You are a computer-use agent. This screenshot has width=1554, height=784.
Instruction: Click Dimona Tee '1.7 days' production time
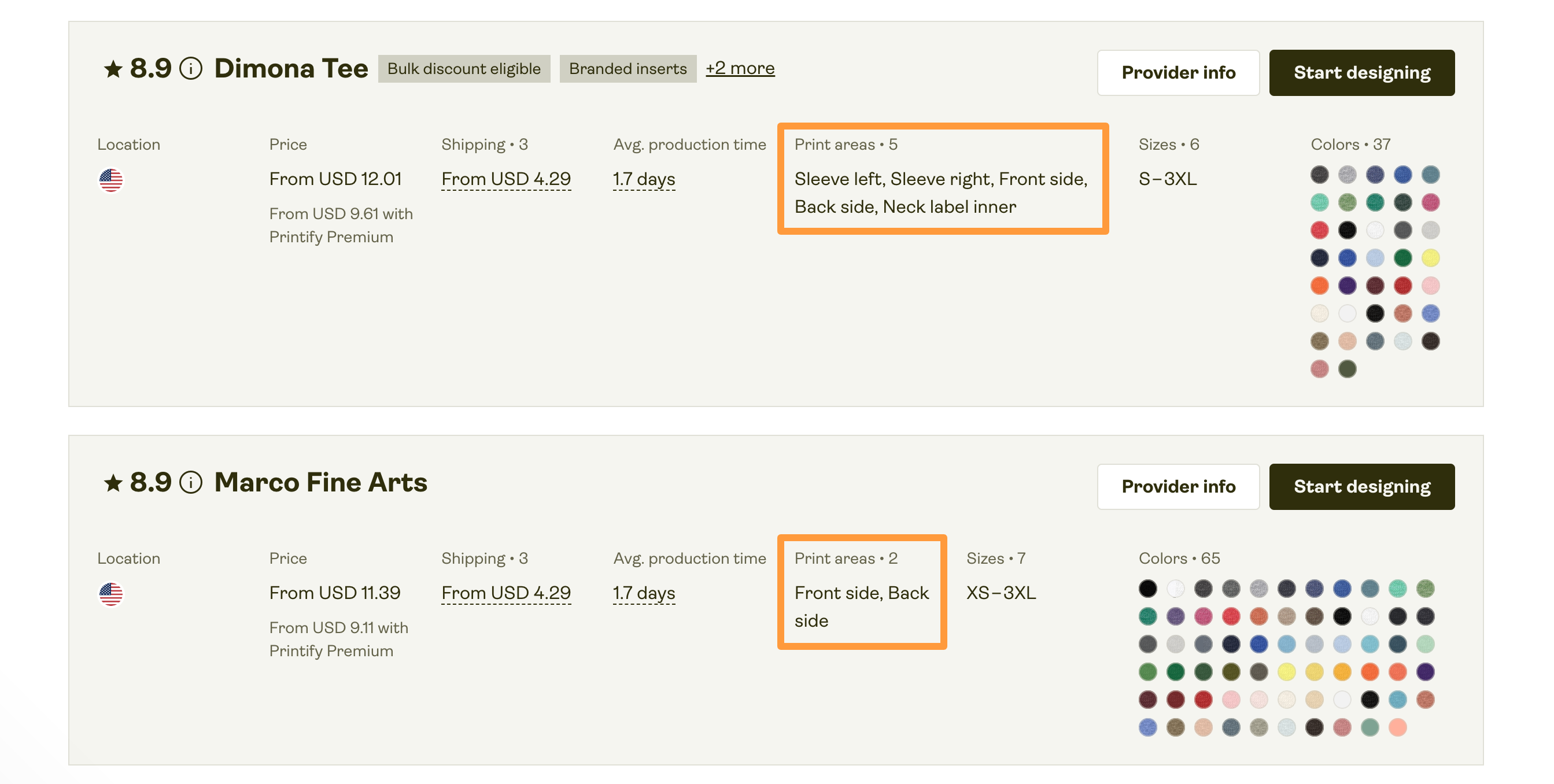click(644, 179)
